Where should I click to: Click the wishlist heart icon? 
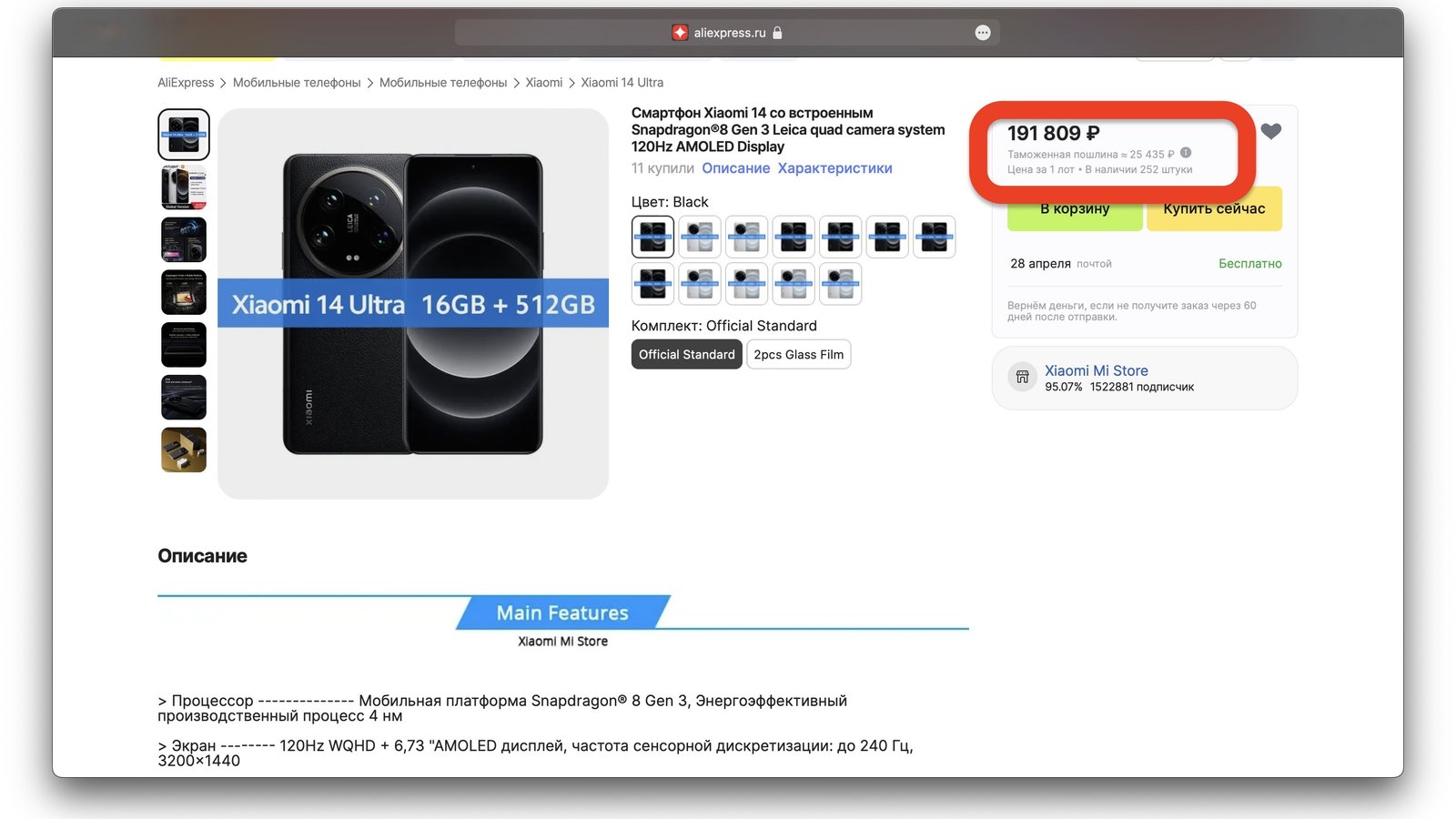tap(1271, 131)
